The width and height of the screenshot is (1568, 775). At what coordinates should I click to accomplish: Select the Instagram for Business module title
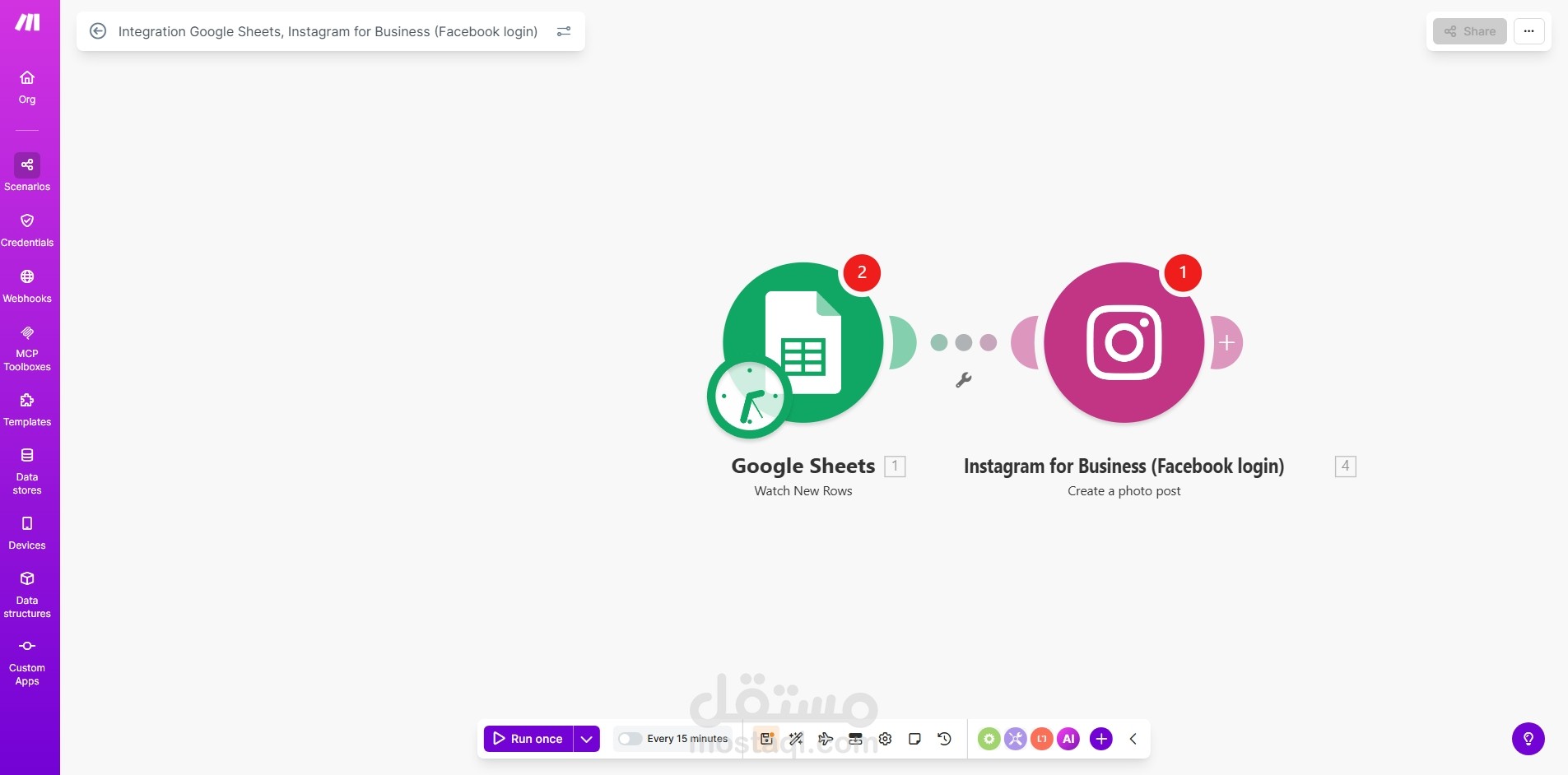pyautogui.click(x=1124, y=466)
